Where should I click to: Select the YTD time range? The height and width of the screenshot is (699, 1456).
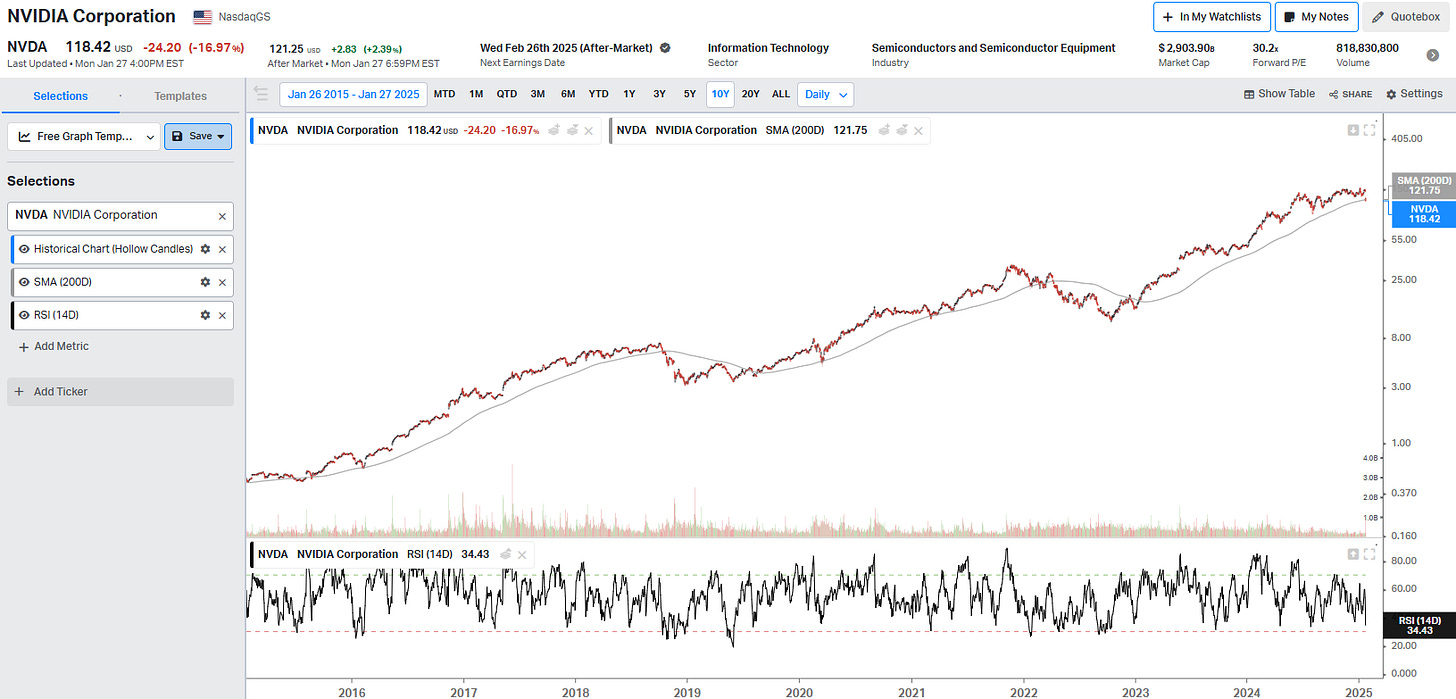pos(598,94)
